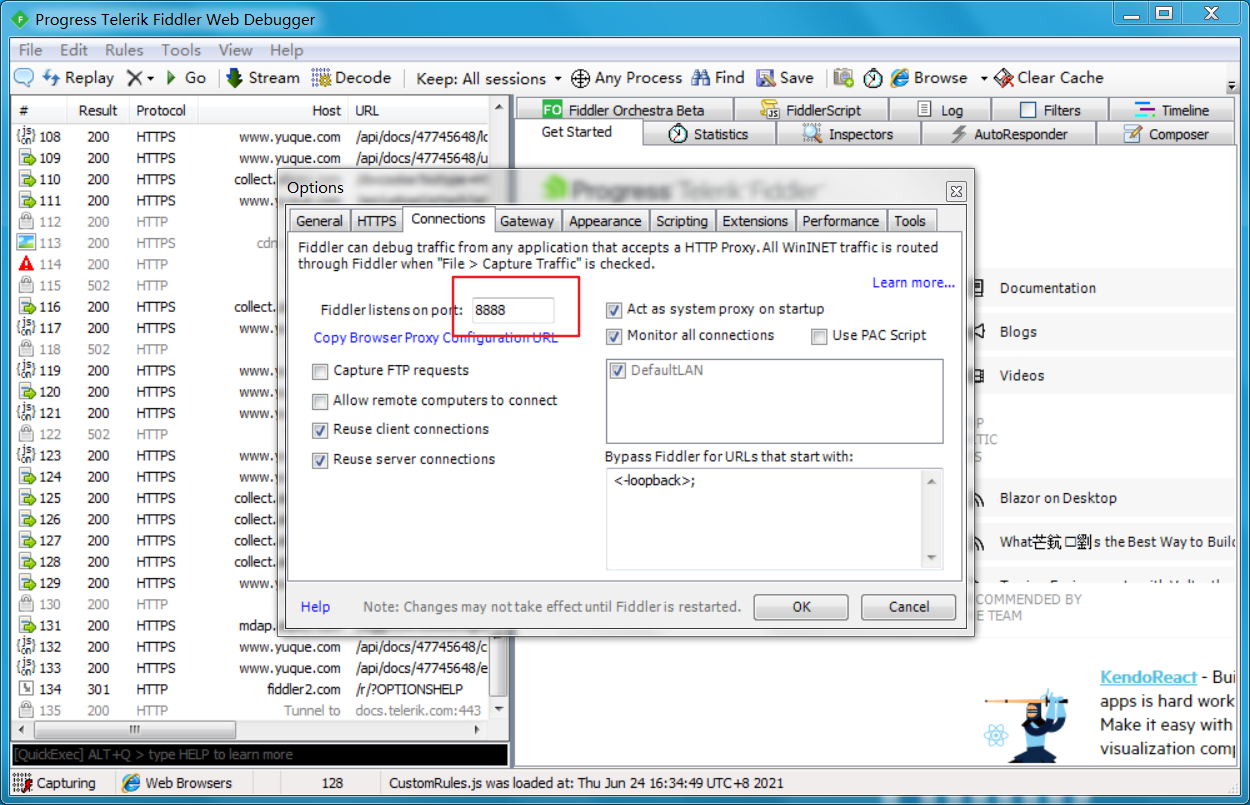Open the Rules menu
Viewport: 1250px width, 805px height.
coord(124,50)
